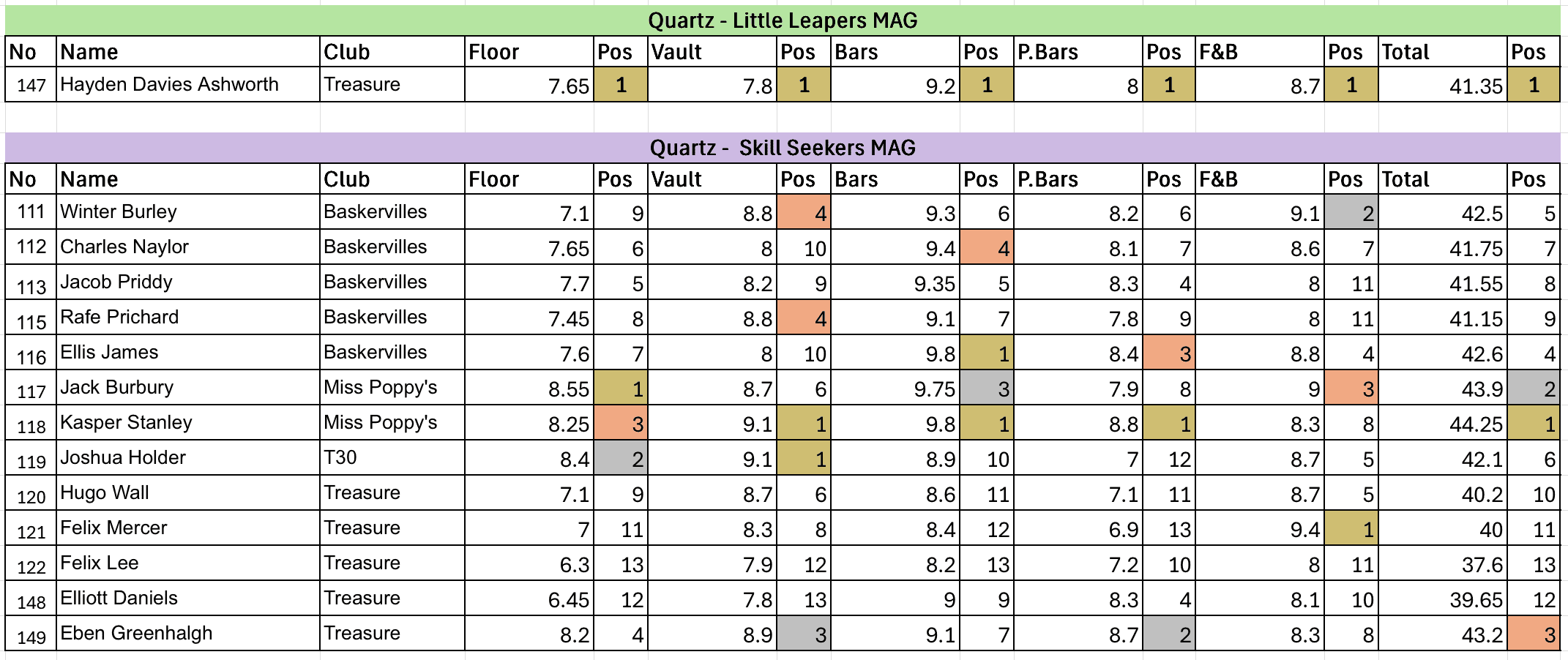Screen dimensions: 1568x660
Task: Select Hugo Wall's total score 40.2
Action: pyautogui.click(x=1442, y=494)
